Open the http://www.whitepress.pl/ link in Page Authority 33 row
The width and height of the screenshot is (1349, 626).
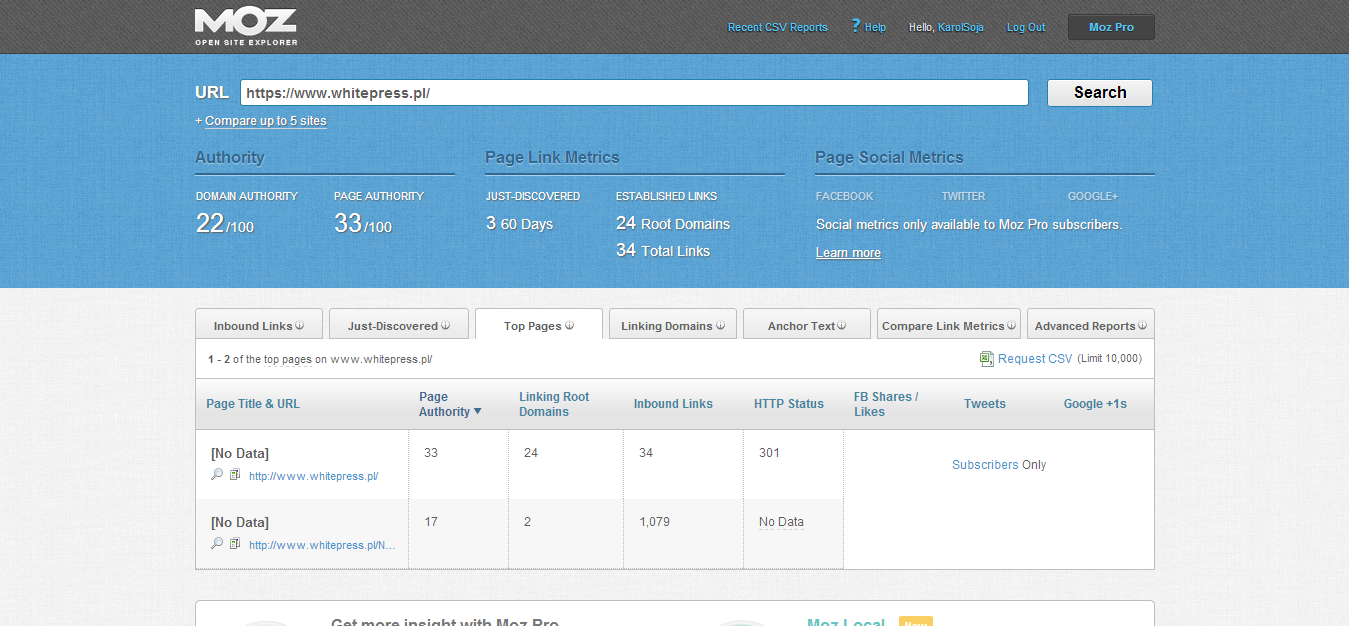tap(313, 476)
